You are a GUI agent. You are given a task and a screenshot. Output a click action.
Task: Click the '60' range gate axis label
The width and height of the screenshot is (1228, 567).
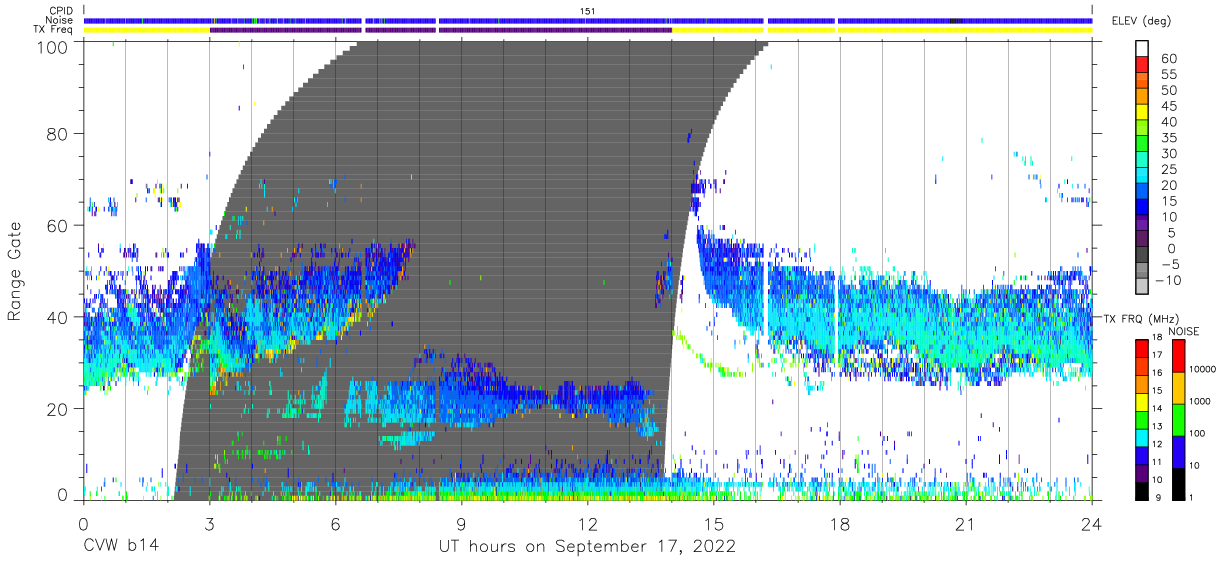click(58, 226)
